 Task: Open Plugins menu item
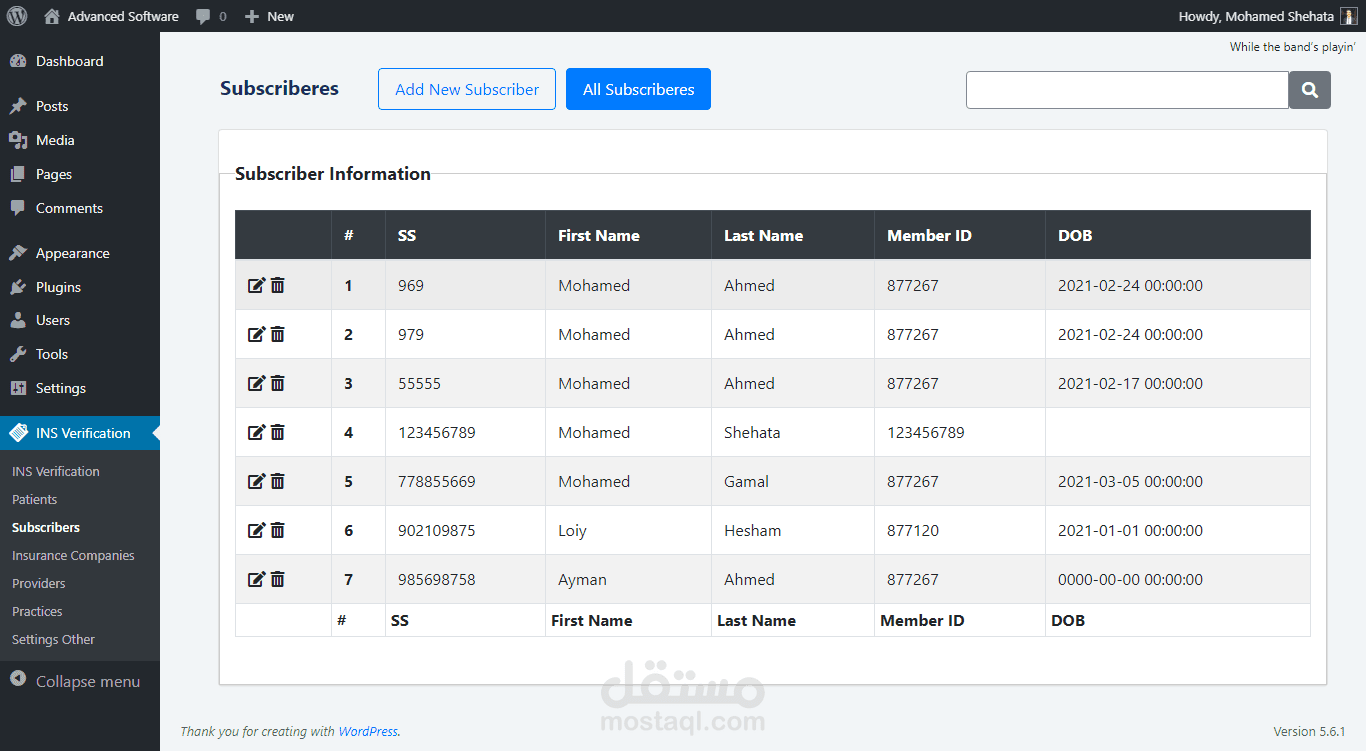(80, 287)
